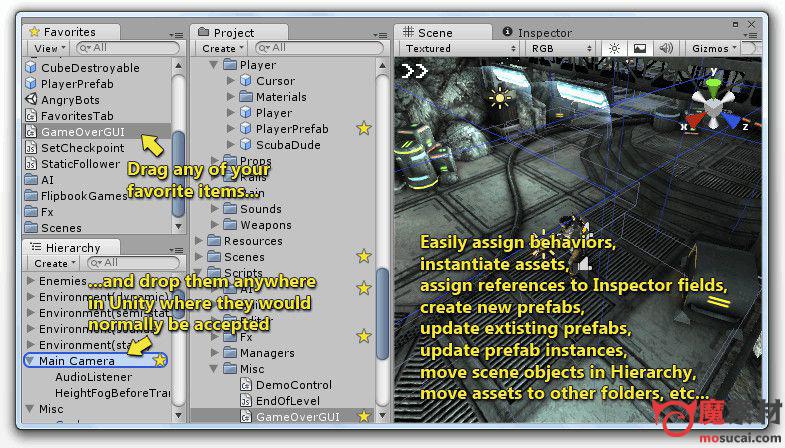Select GameOverGUI in Favorites list
Screen dimensions: 785x448
coord(98,132)
